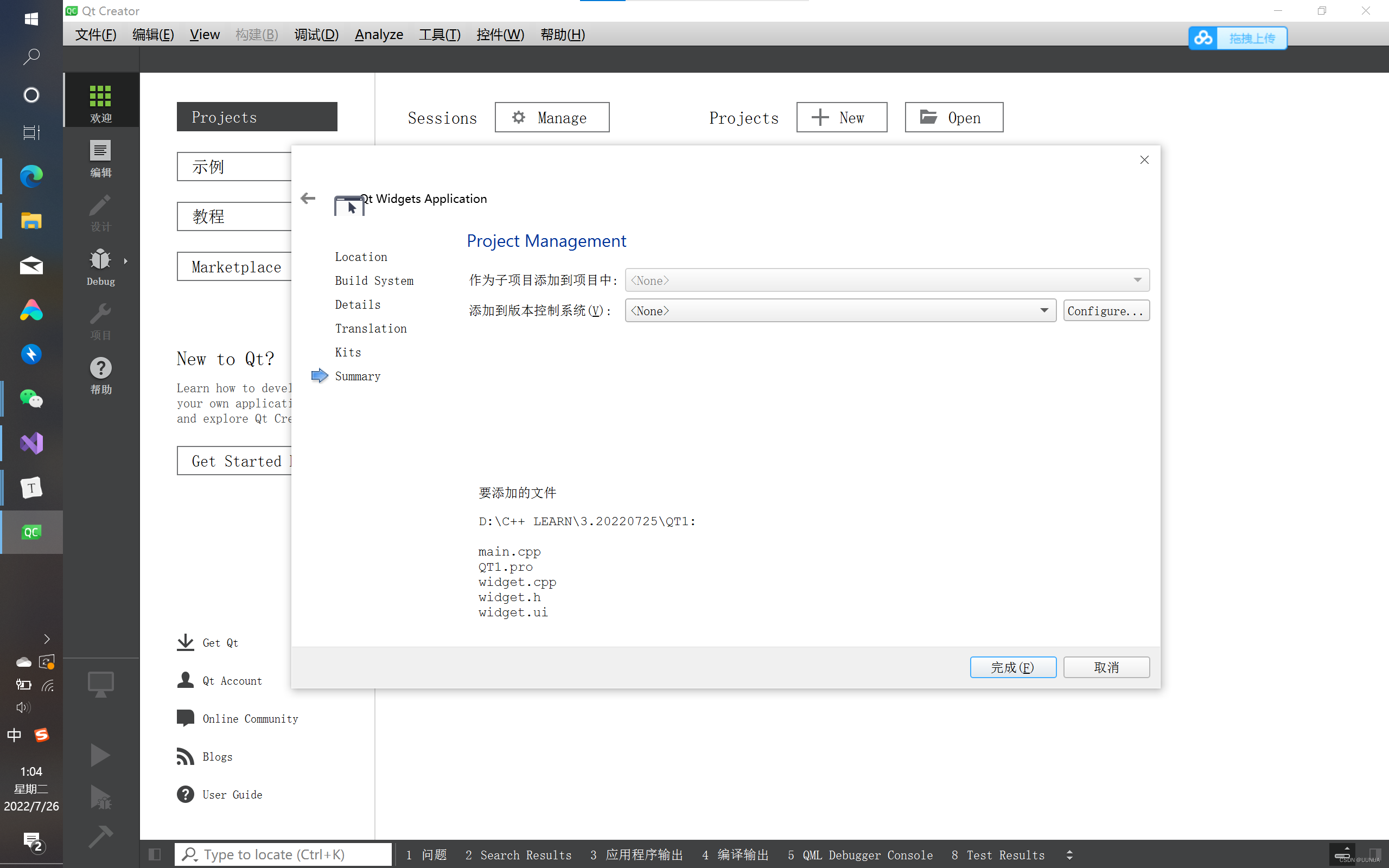This screenshot has height=868, width=1389.
Task: Open Windows Start menu
Action: point(31,18)
